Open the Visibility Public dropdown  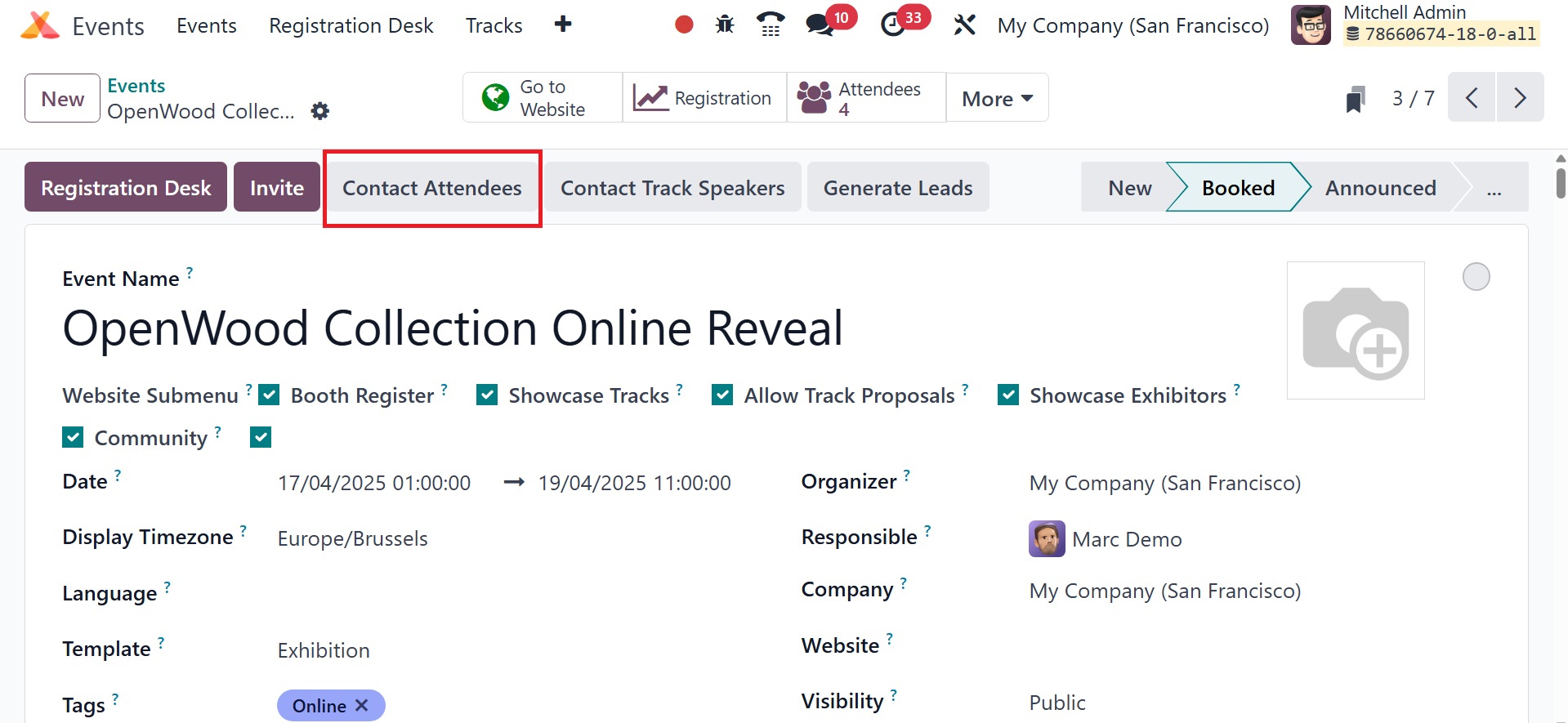coord(1259,703)
